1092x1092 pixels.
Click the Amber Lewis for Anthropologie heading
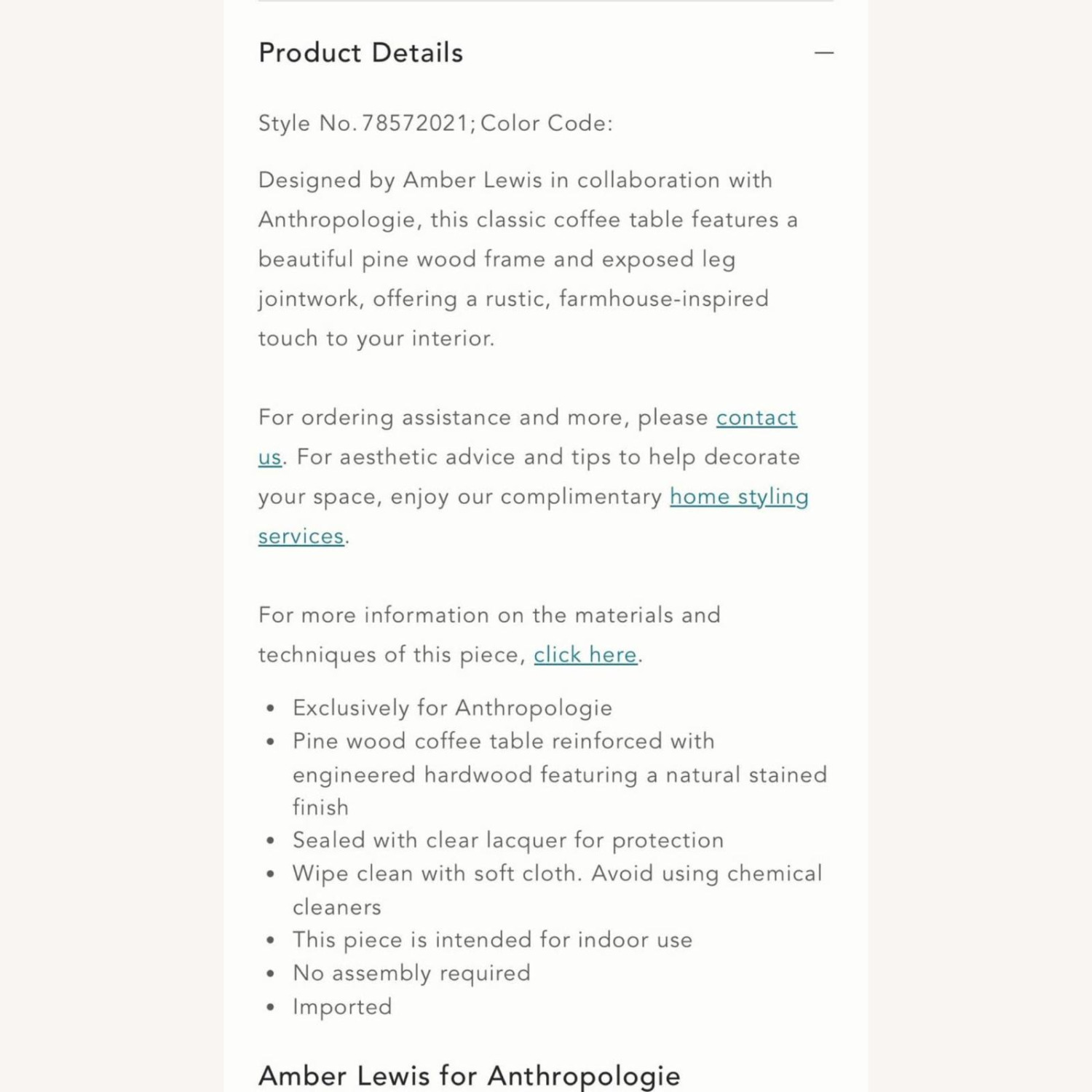click(470, 1076)
